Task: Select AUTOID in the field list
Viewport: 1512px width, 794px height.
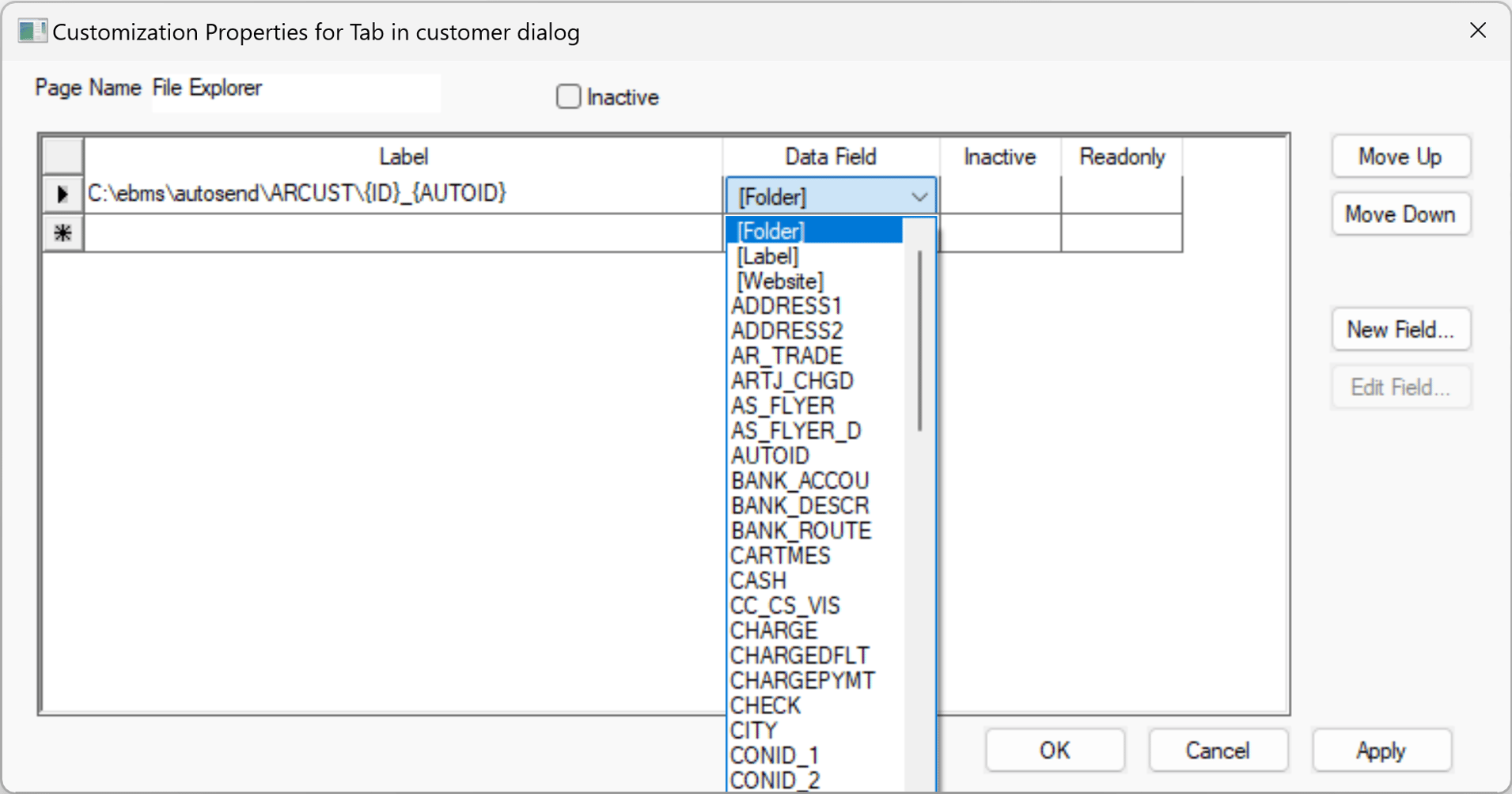Action: point(770,456)
